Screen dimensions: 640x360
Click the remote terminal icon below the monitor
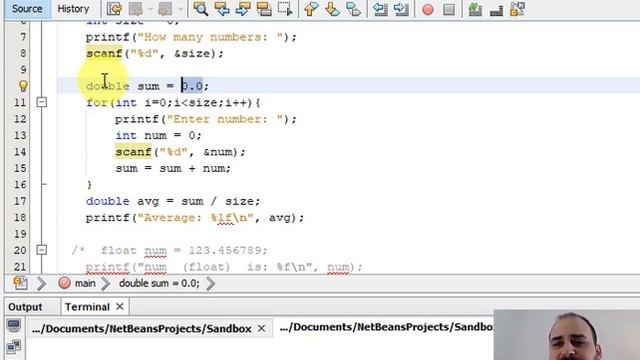click(x=13, y=347)
